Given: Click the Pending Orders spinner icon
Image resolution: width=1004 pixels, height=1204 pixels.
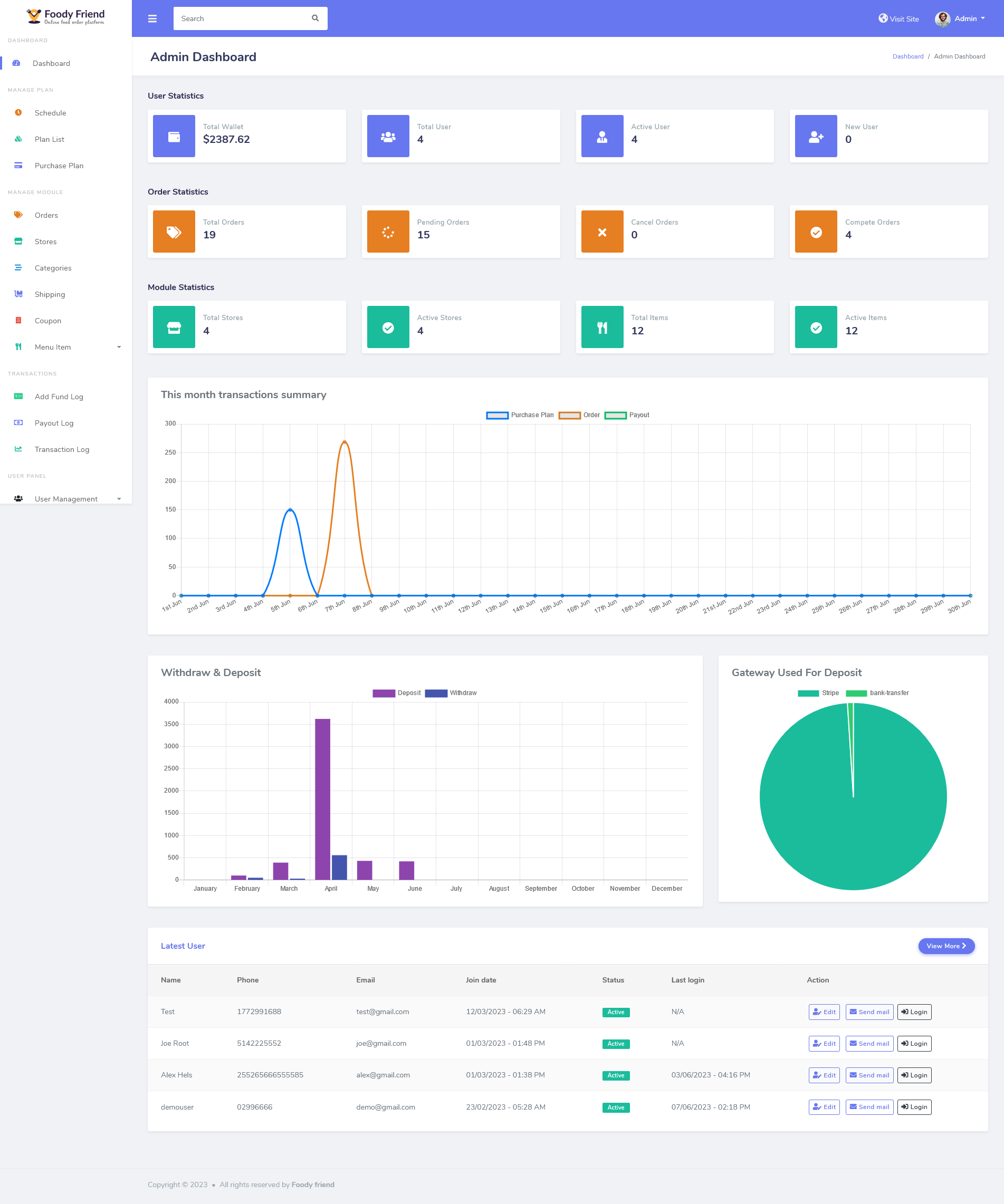Looking at the screenshot, I should coord(388,232).
